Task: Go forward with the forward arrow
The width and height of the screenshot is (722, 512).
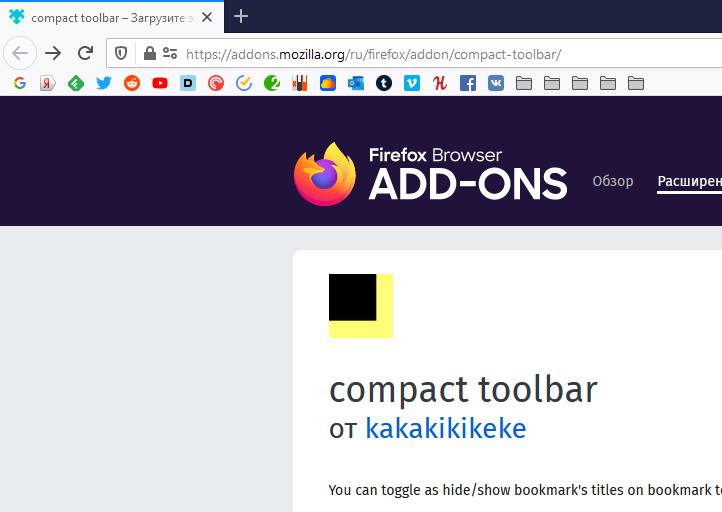Action: (x=53, y=53)
